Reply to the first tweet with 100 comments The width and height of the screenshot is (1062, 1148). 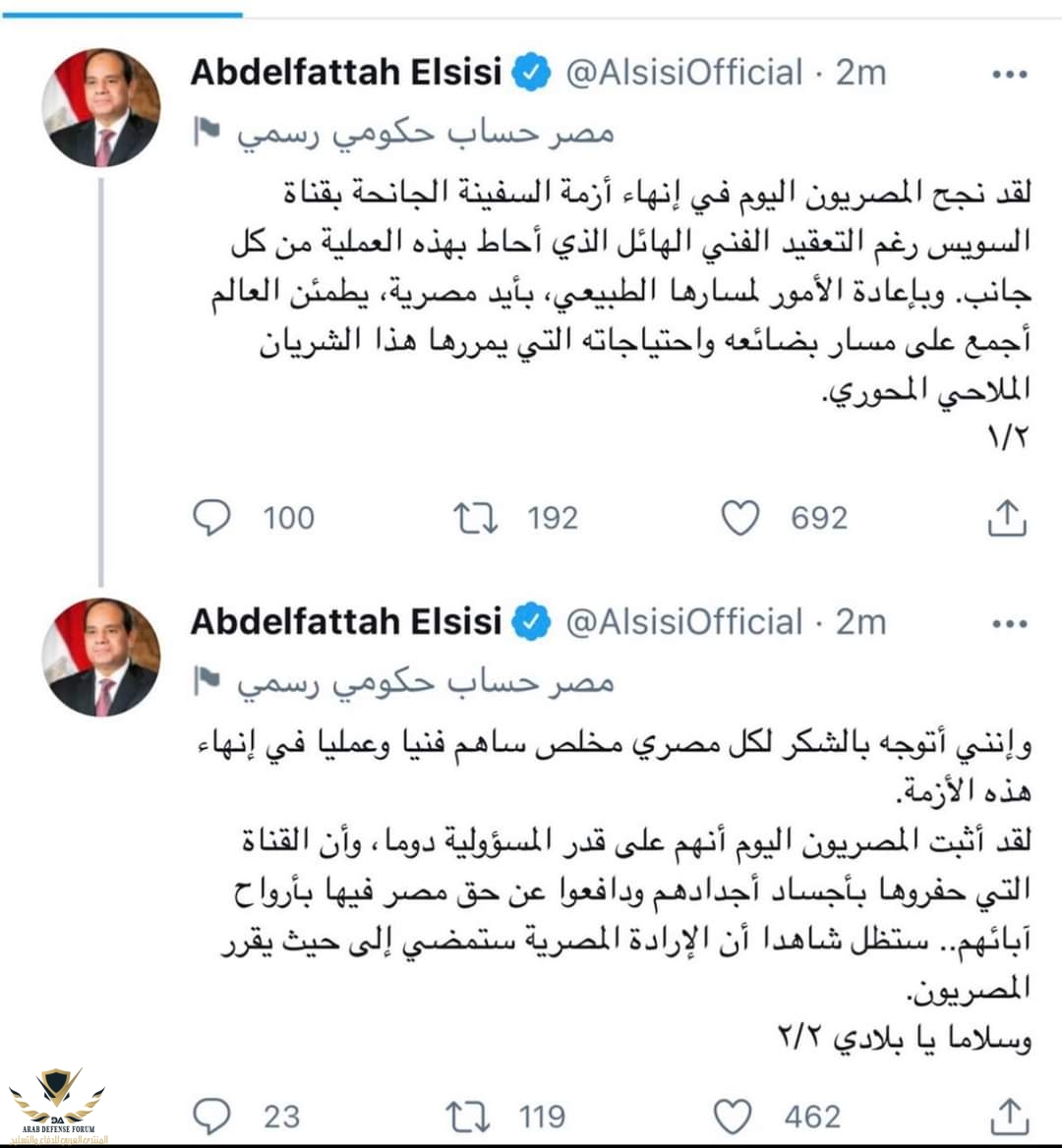coord(211,518)
